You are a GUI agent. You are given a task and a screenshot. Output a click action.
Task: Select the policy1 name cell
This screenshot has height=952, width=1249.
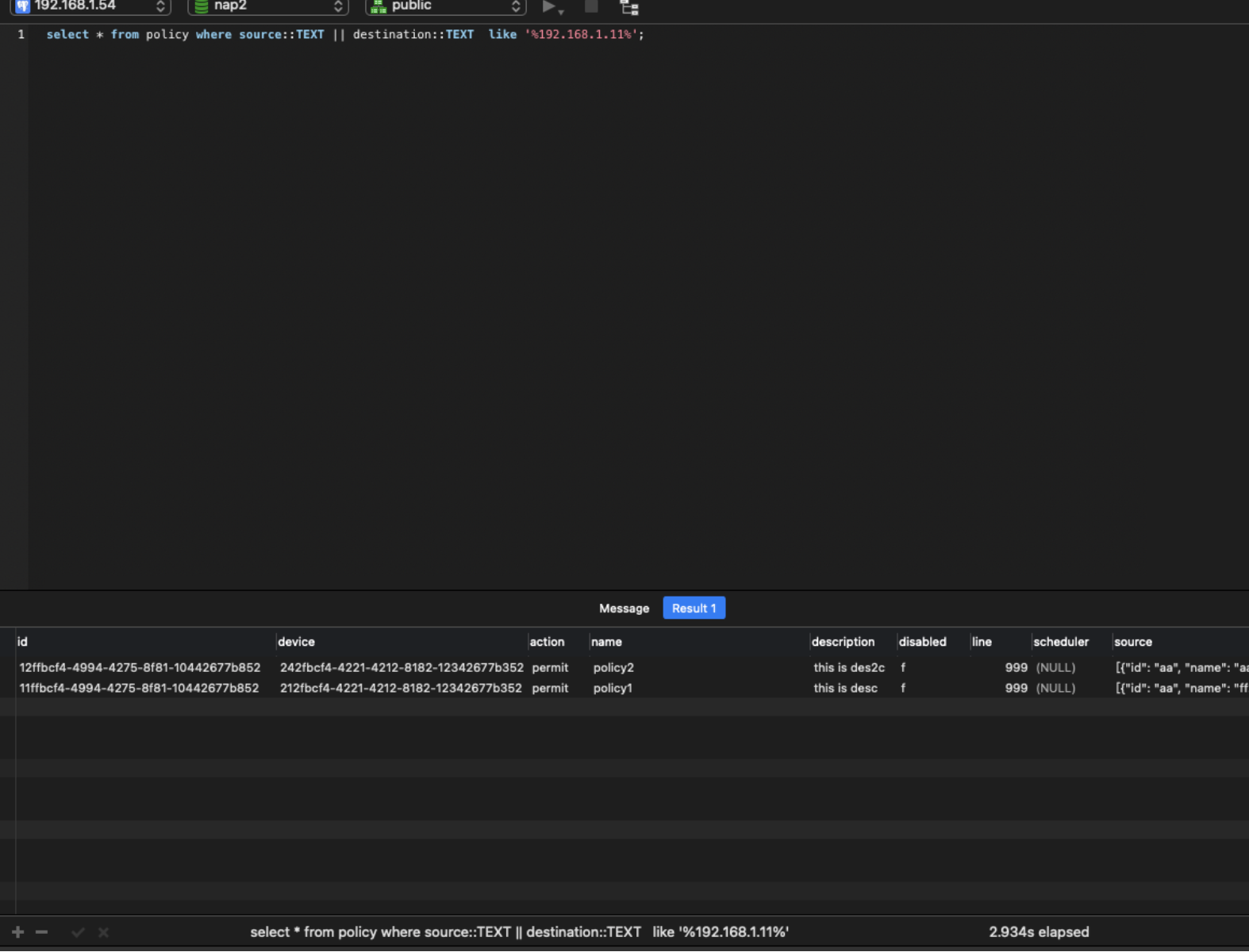point(613,689)
